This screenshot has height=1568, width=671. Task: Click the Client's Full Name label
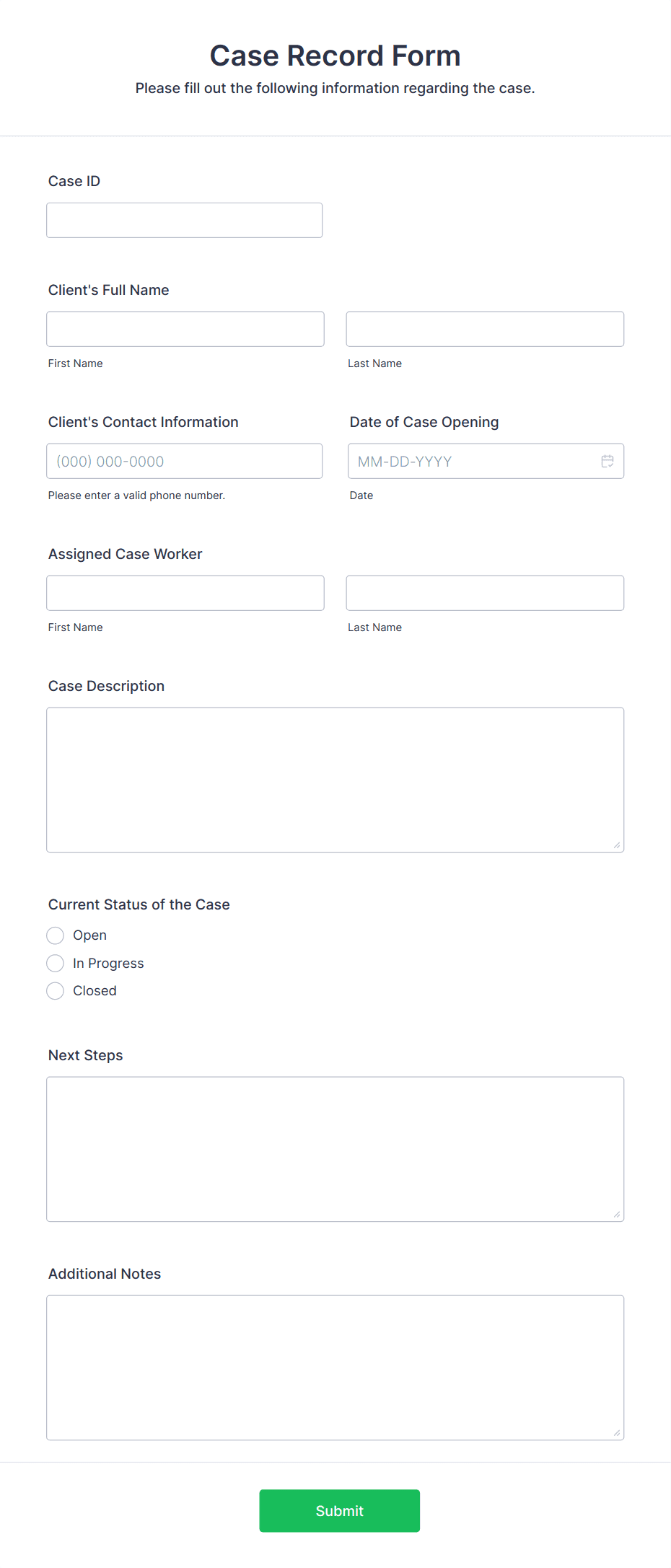[108, 289]
